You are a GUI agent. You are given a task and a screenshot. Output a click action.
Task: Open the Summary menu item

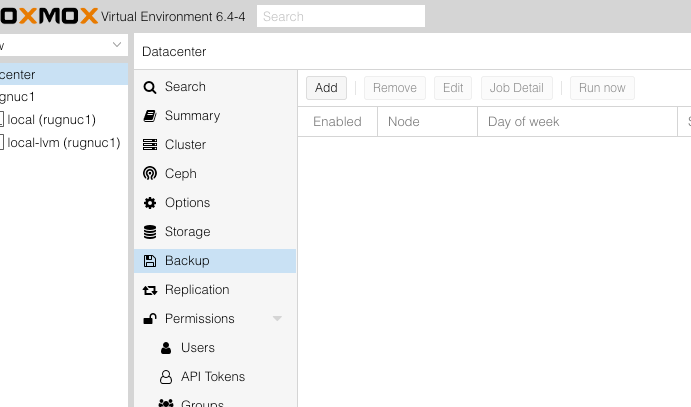(215, 116)
